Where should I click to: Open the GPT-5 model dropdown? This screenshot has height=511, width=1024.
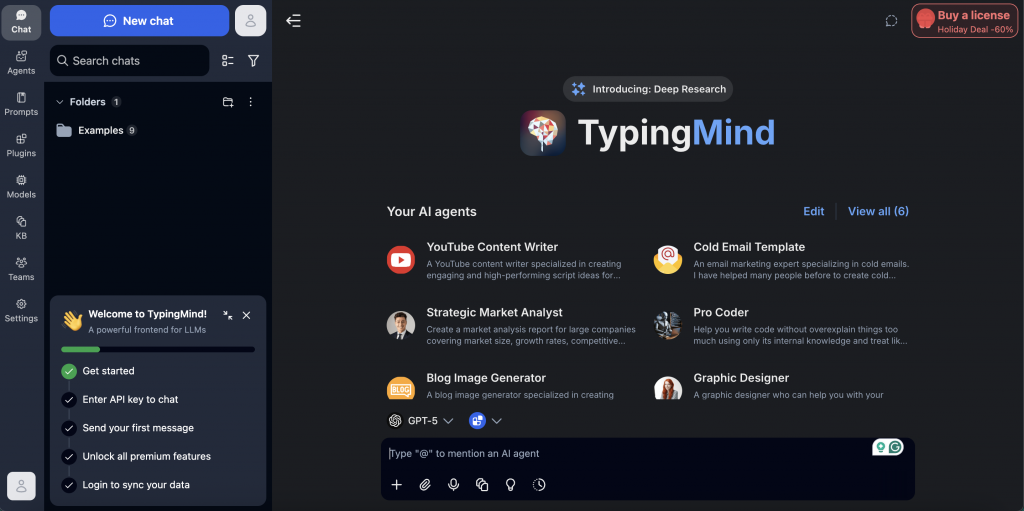click(x=421, y=421)
